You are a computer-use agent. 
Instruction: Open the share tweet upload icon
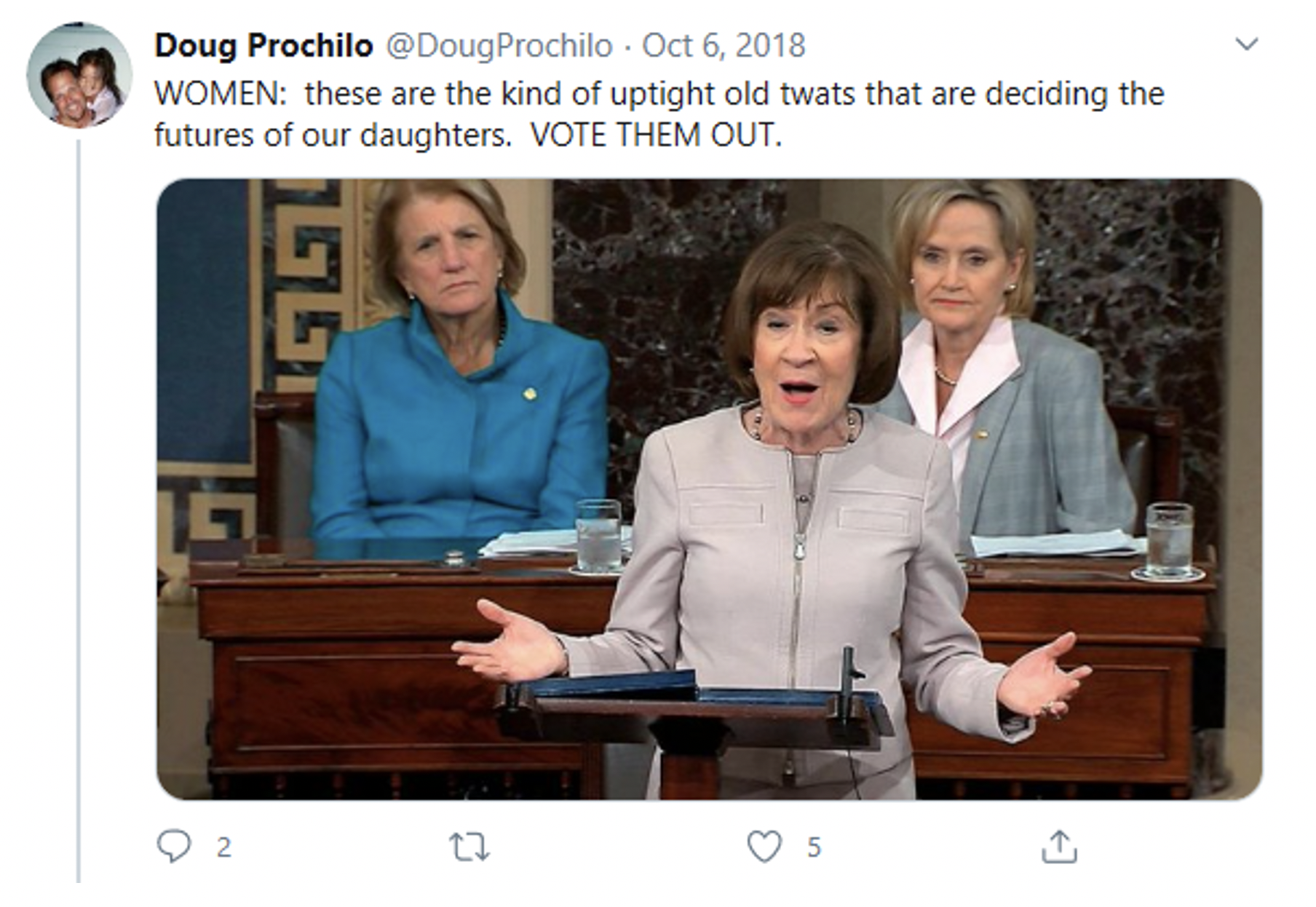tap(1059, 847)
